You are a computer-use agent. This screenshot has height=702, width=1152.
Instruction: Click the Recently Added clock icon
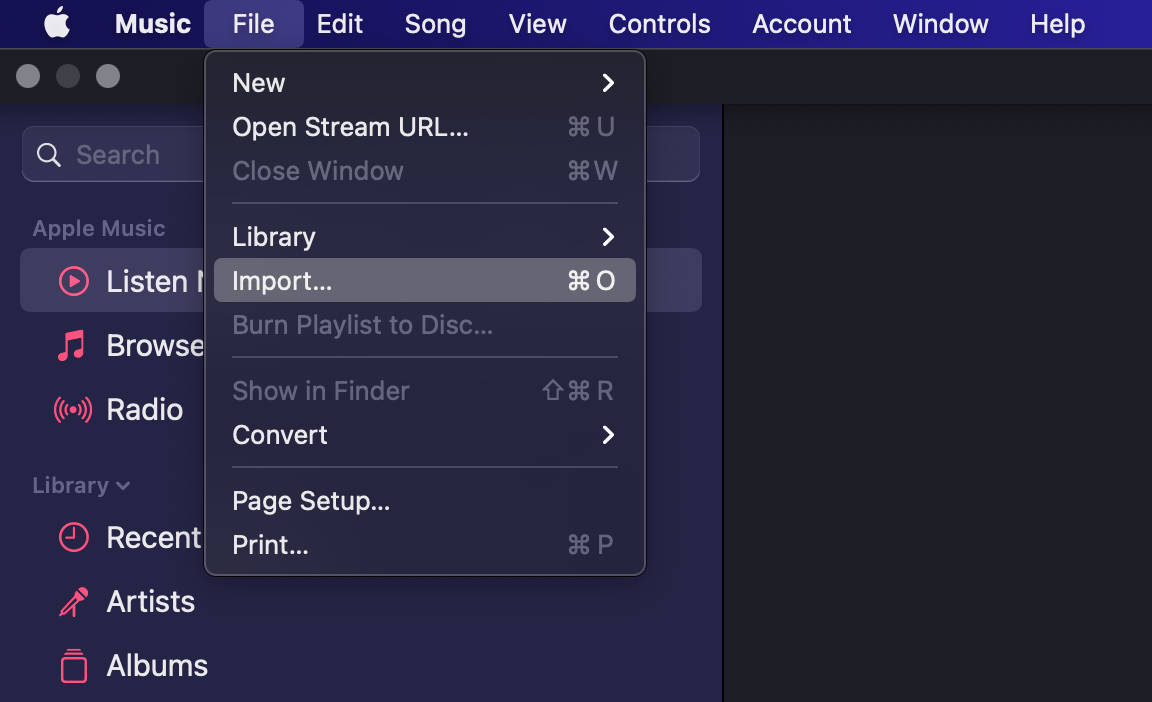click(x=73, y=538)
